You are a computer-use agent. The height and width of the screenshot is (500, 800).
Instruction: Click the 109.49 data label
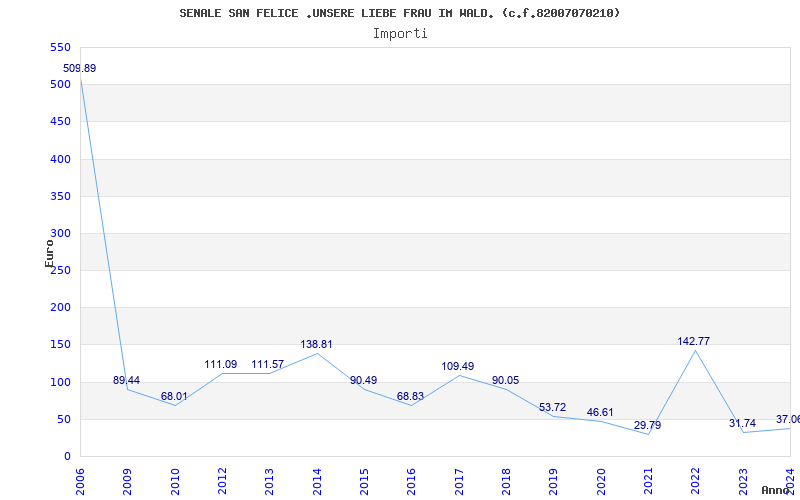(x=458, y=366)
